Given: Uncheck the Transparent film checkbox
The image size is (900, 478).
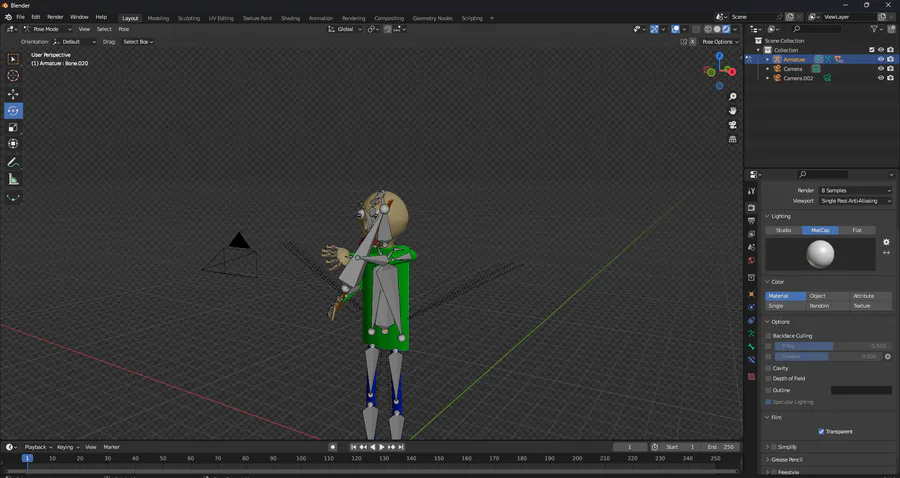Looking at the screenshot, I should (821, 432).
